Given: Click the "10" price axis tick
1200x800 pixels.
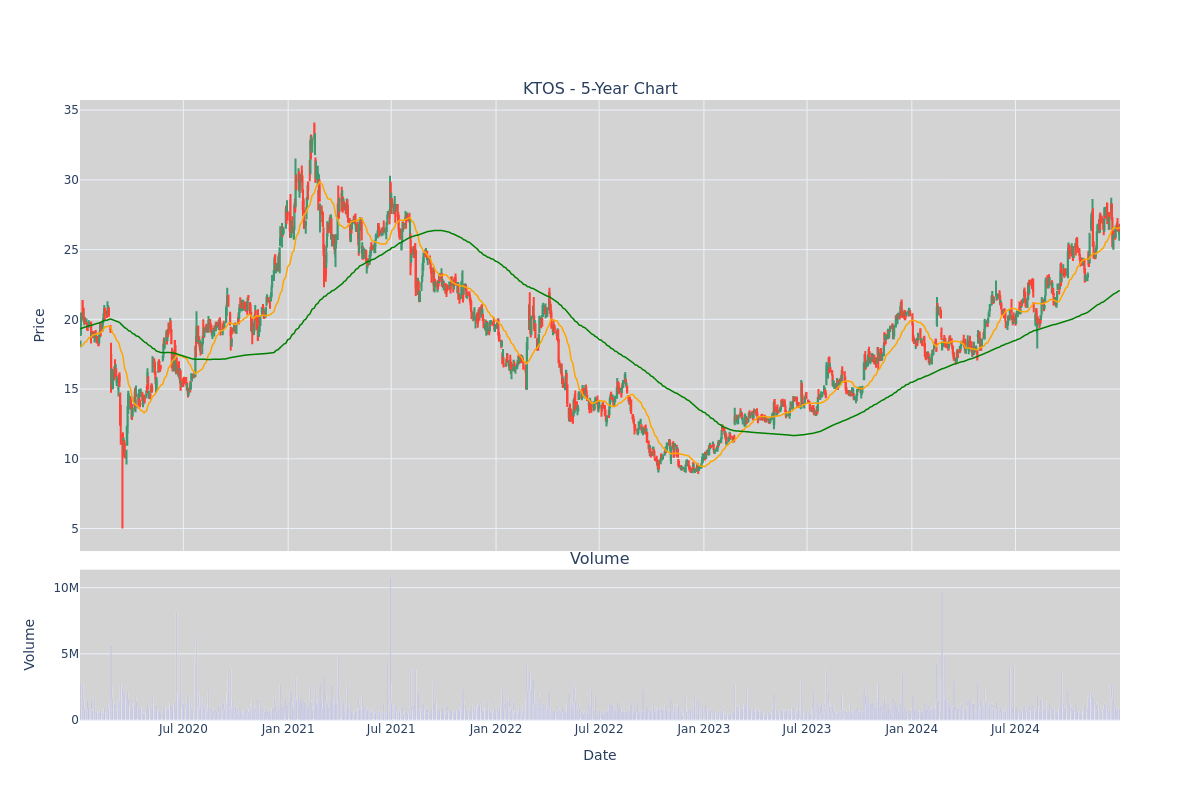Looking at the screenshot, I should point(72,459).
